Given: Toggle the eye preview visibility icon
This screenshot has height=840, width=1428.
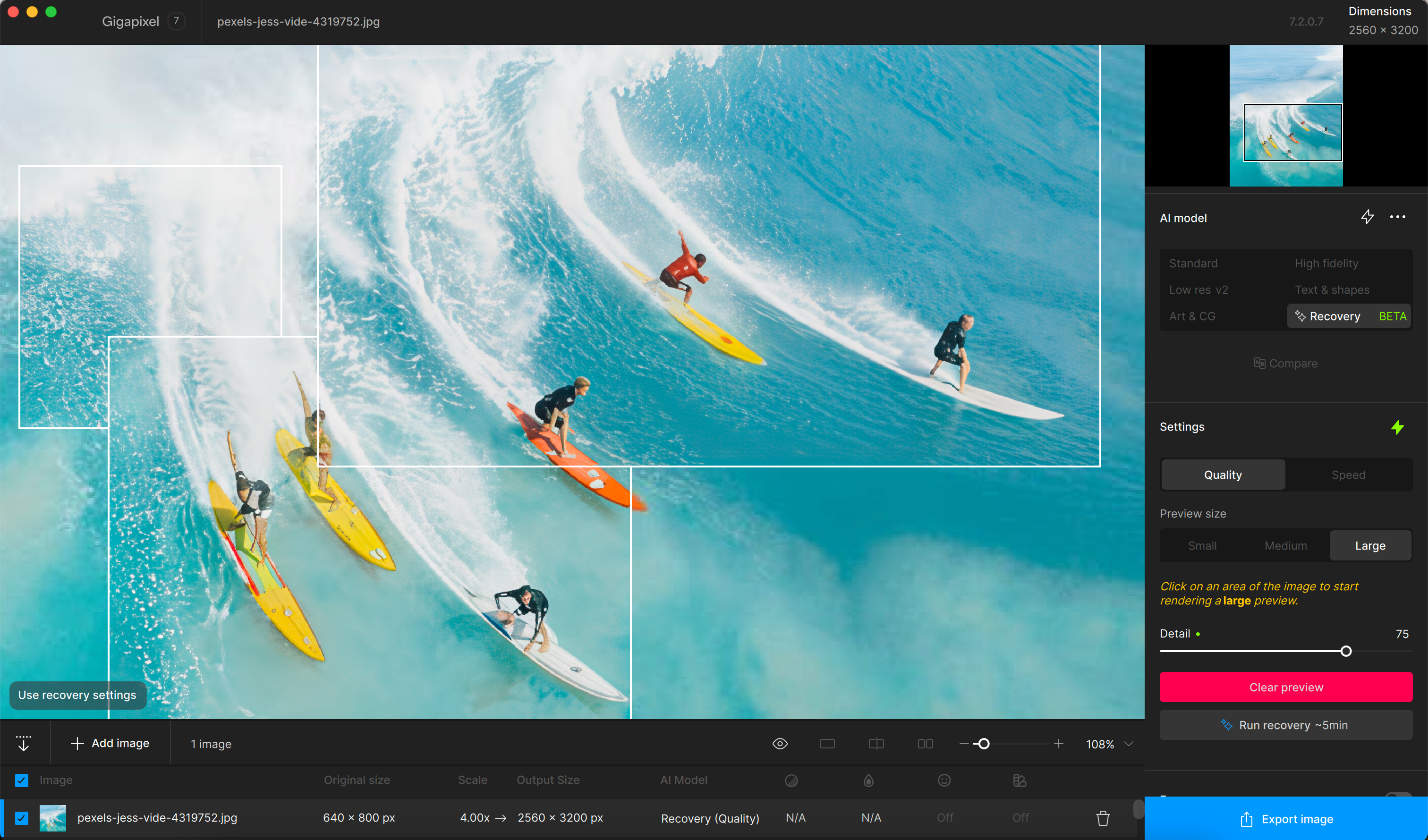Looking at the screenshot, I should coord(780,744).
